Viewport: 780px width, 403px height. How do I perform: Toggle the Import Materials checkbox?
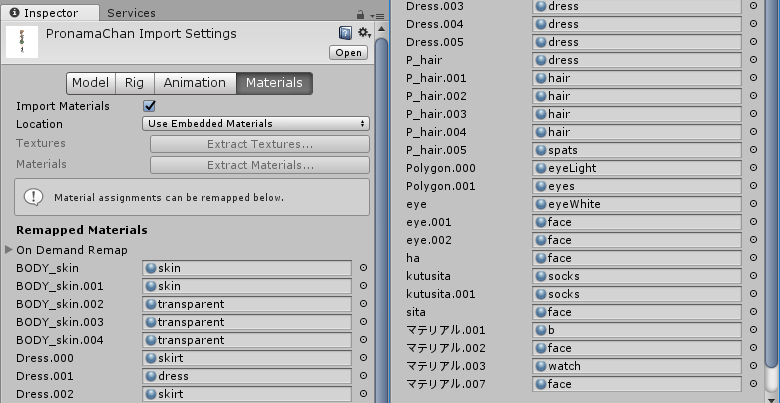(150, 106)
